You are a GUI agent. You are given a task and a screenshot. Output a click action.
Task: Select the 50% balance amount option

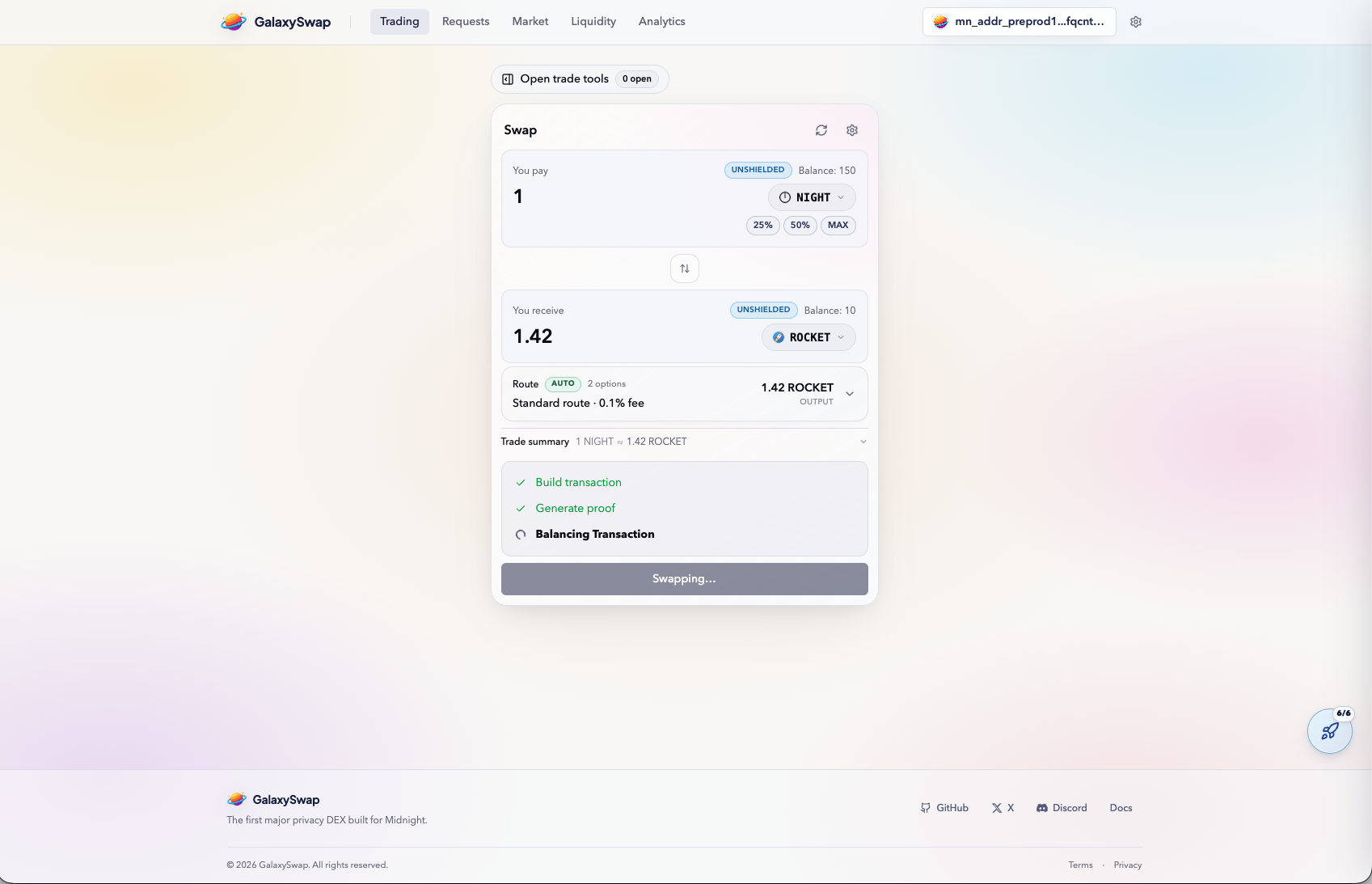(x=800, y=226)
